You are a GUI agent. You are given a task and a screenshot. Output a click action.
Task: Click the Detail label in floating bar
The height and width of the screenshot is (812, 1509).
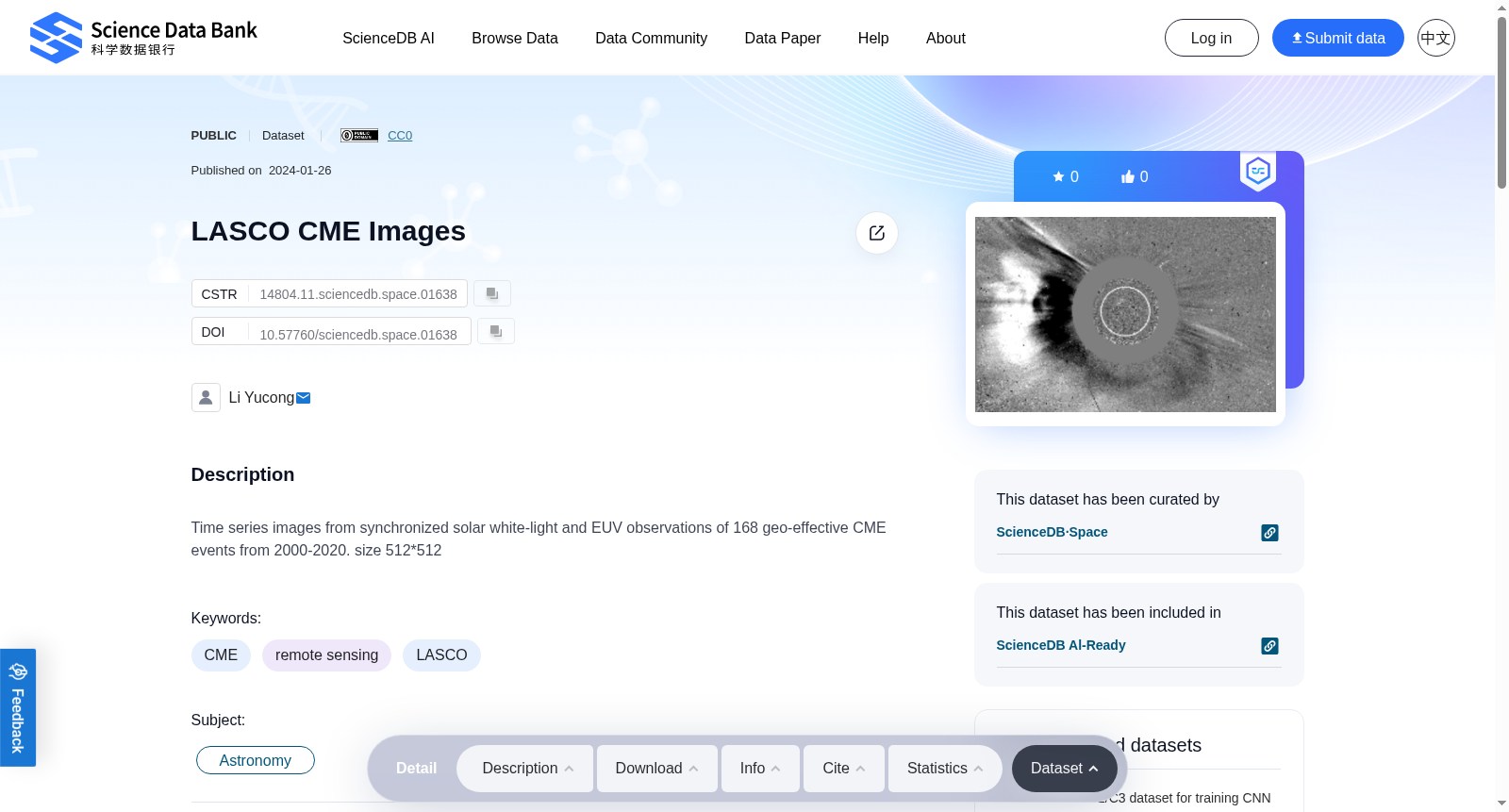click(416, 769)
